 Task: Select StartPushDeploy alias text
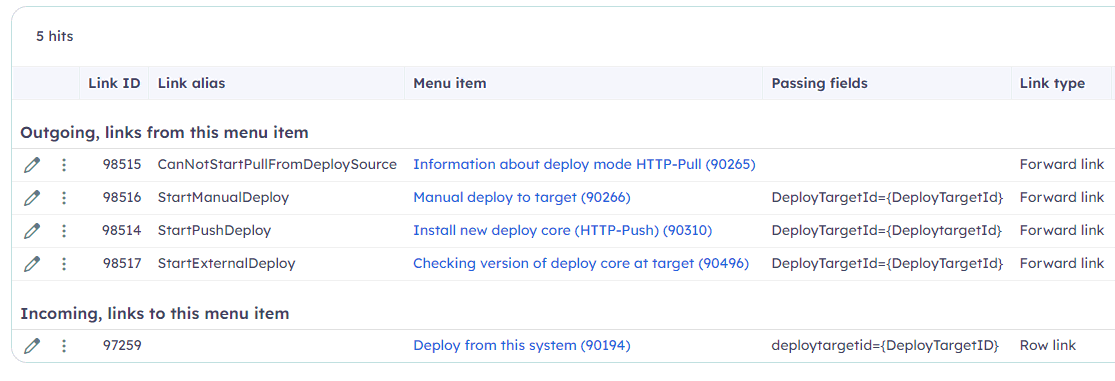pyautogui.click(x=214, y=231)
